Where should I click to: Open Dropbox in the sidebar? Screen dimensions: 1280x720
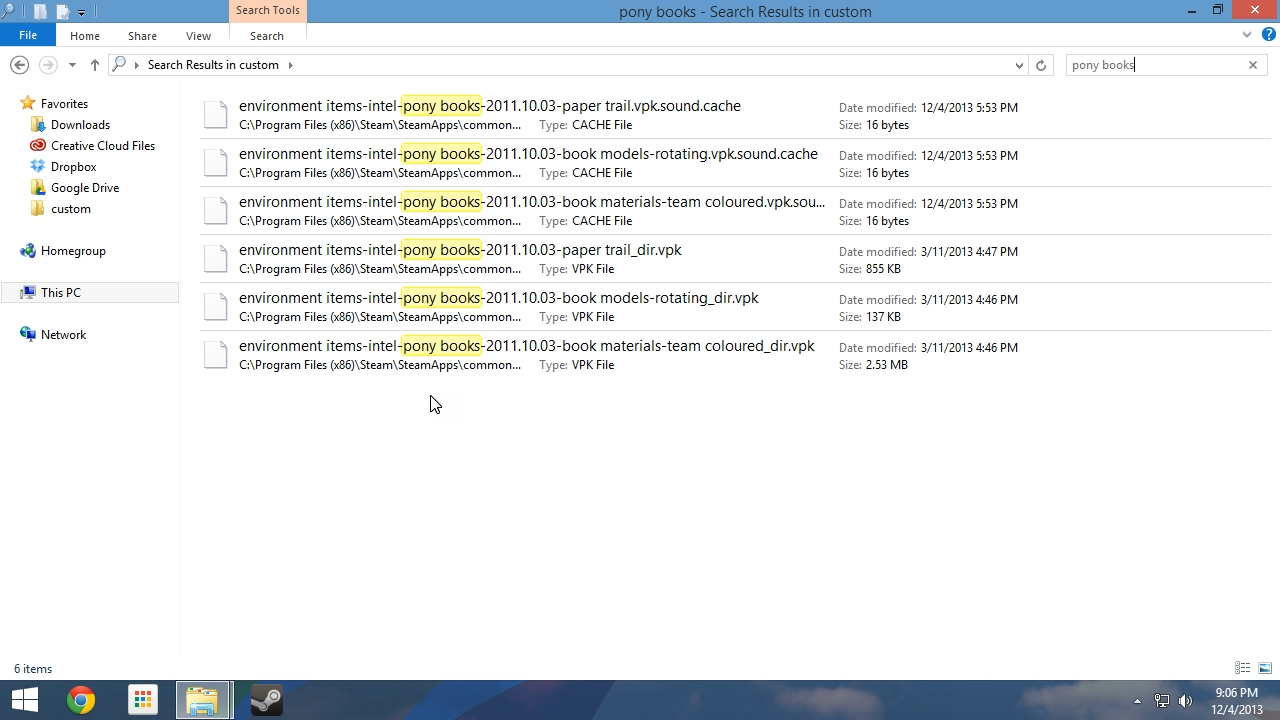pos(74,167)
